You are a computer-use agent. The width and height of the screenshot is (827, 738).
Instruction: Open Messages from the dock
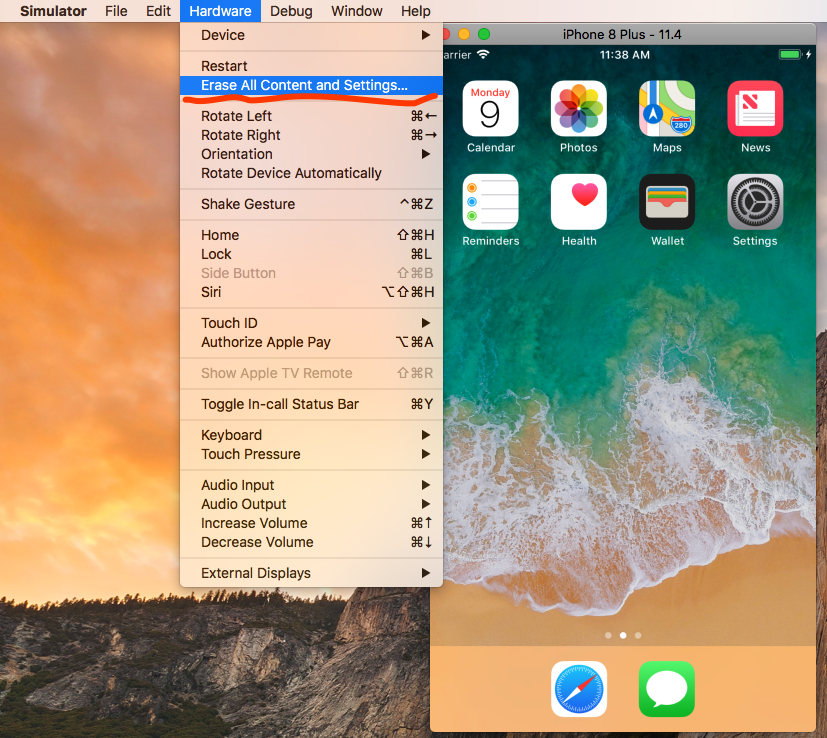click(x=667, y=689)
